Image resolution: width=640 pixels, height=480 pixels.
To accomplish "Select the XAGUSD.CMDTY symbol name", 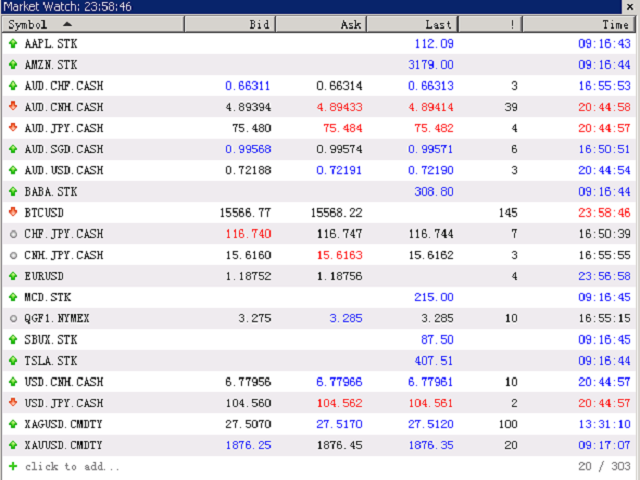I will 63,424.
